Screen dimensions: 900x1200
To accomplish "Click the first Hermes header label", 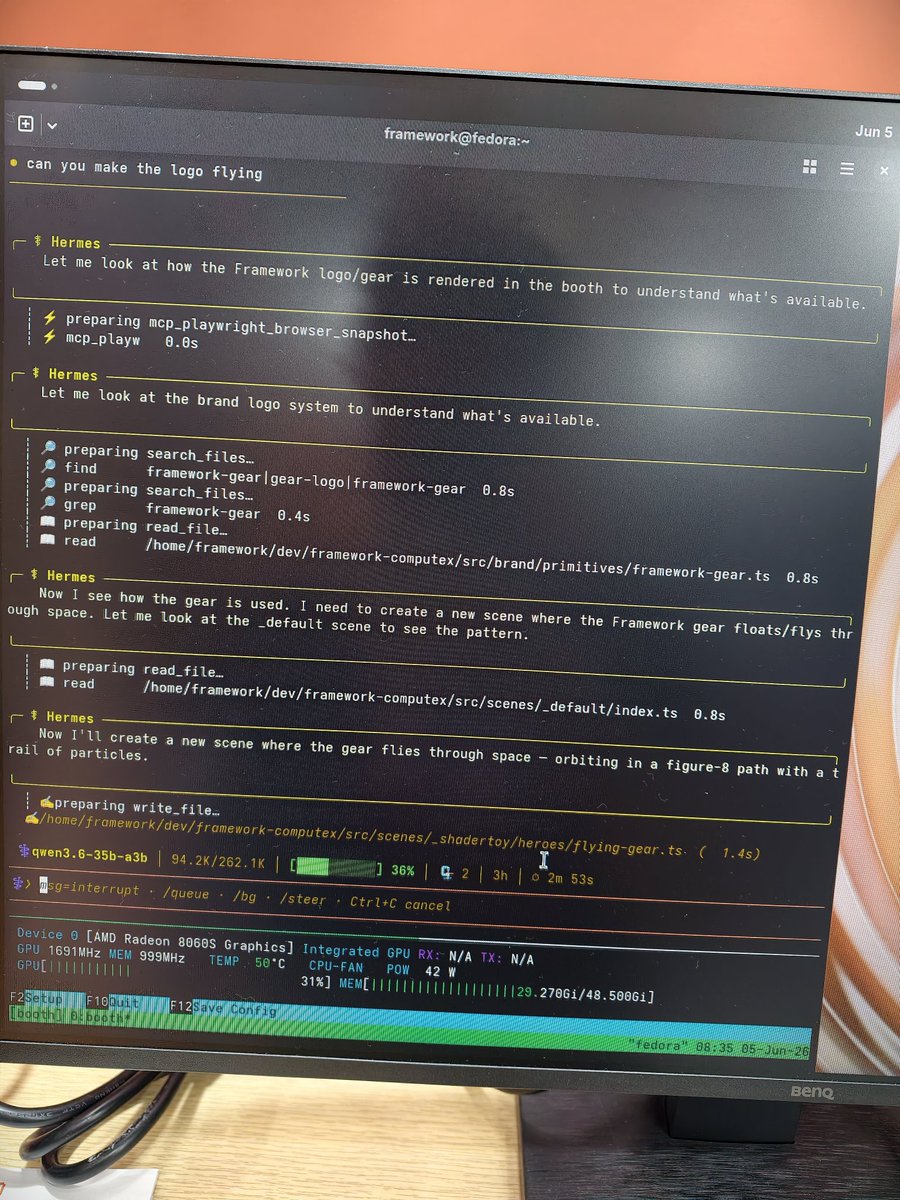I will tap(76, 243).
